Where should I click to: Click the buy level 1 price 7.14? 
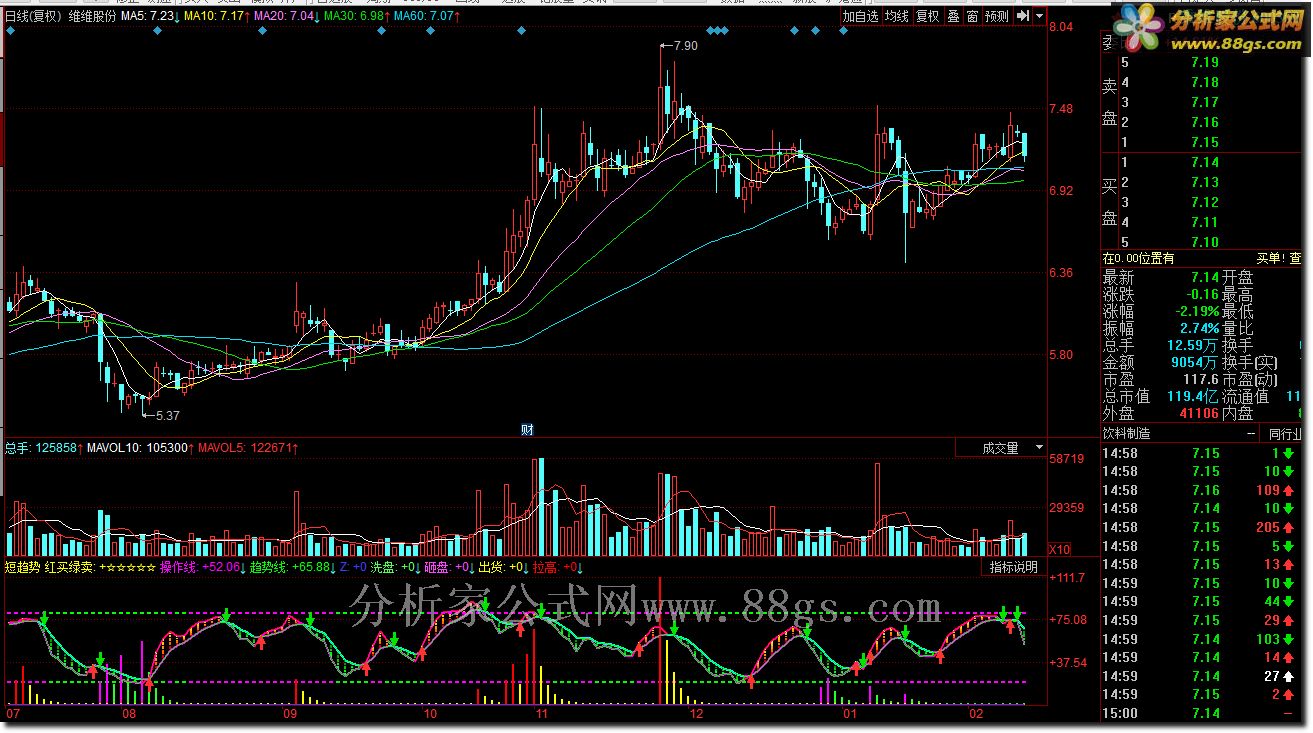pyautogui.click(x=1205, y=162)
